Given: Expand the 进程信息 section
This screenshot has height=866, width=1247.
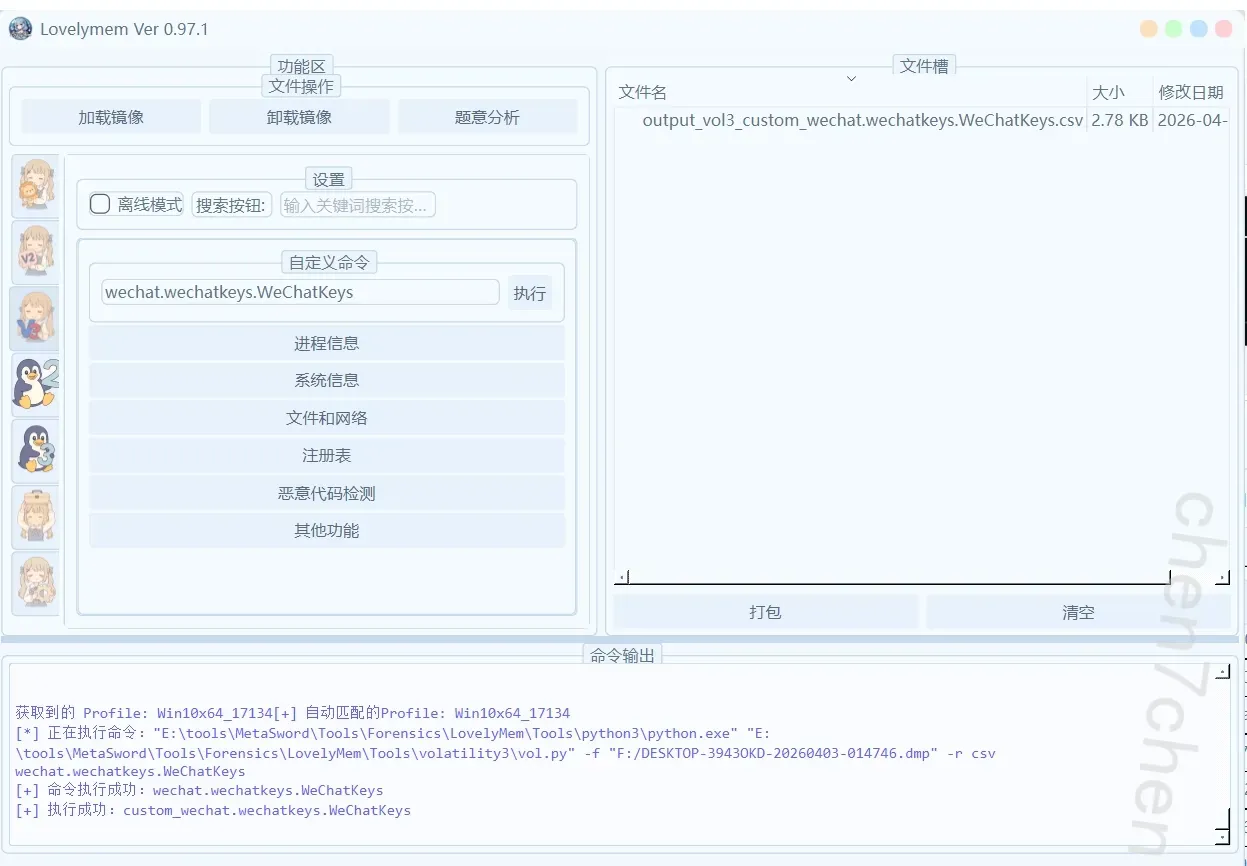Looking at the screenshot, I should (326, 343).
